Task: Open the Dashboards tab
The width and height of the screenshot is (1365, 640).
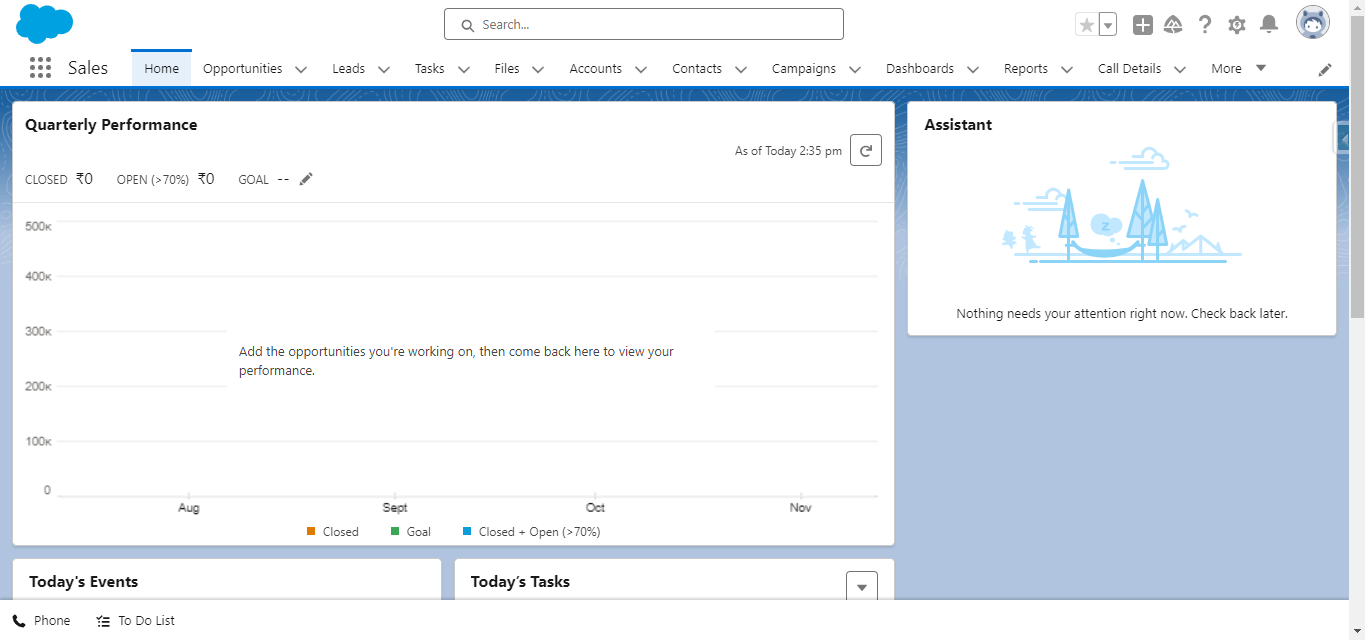Action: [x=920, y=69]
